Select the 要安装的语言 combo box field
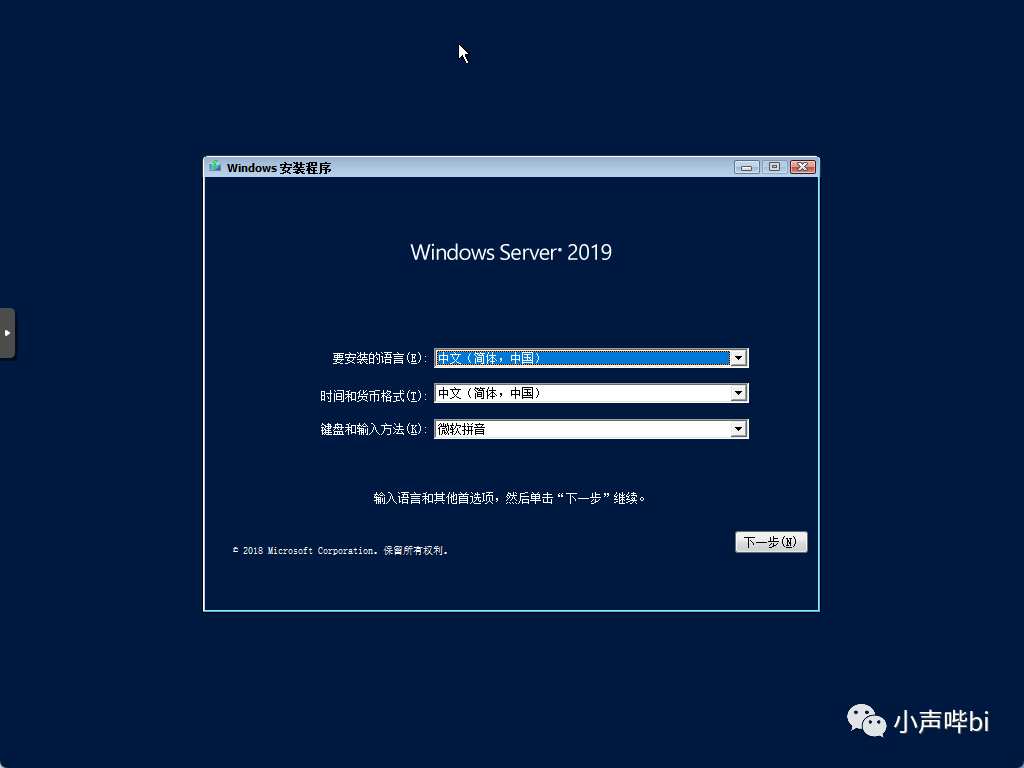This screenshot has height=768, width=1024. coord(591,358)
